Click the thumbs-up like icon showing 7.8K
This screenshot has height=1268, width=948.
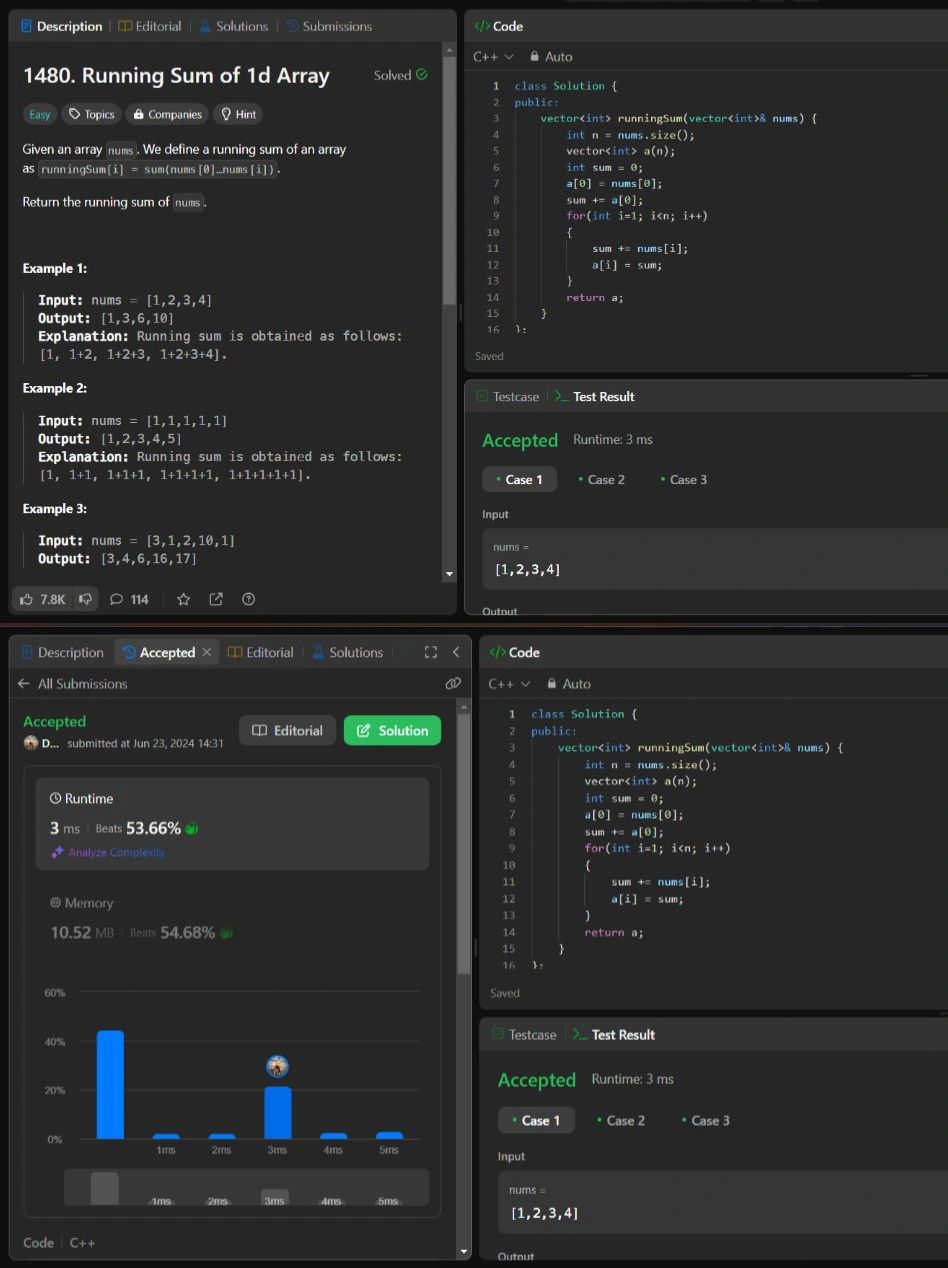click(28, 599)
